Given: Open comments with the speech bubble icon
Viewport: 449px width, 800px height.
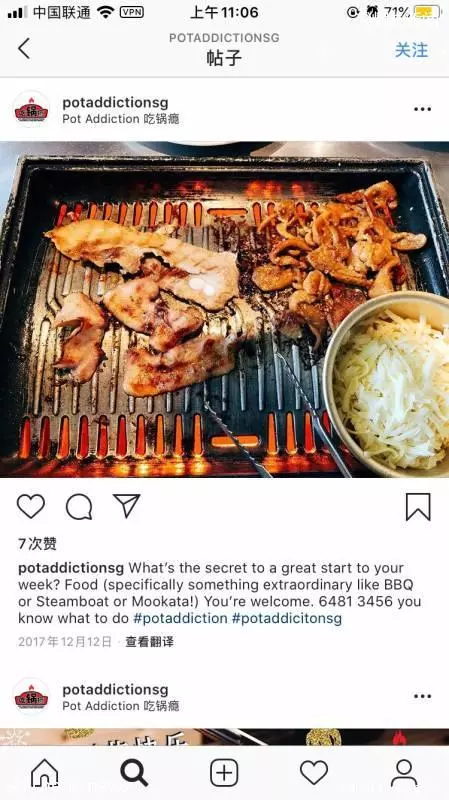Looking at the screenshot, I should (79, 507).
